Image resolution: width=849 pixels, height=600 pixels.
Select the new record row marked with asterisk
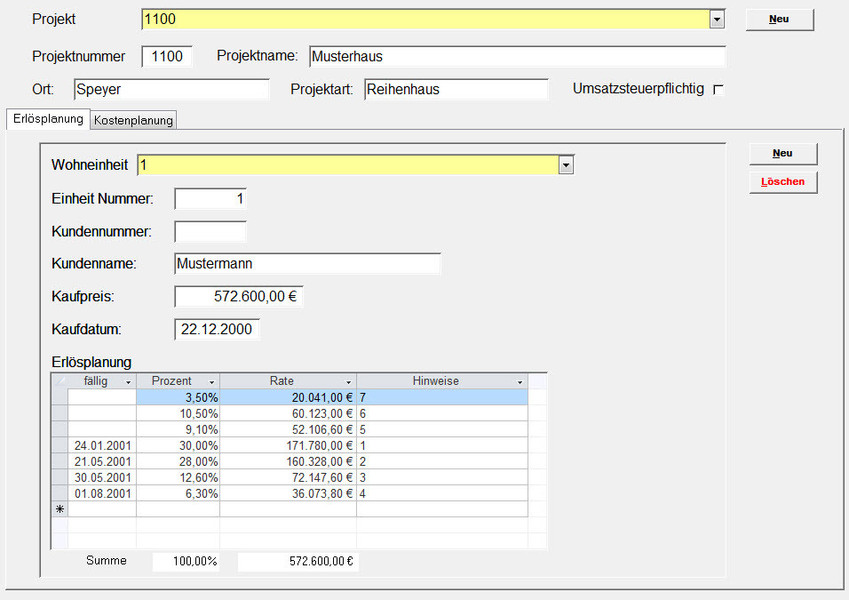tap(60, 509)
